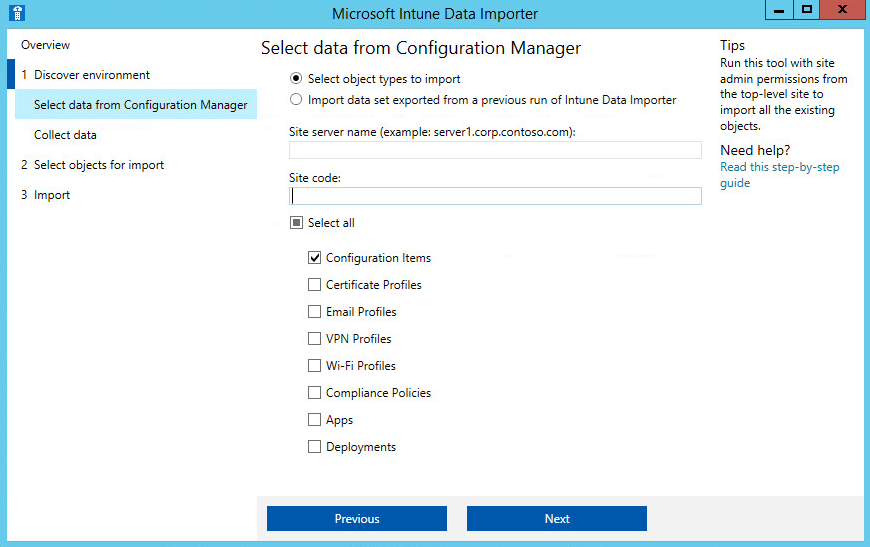This screenshot has width=870, height=547.
Task: Open the 'Read this step-by-step guide' link
Action: 780,175
